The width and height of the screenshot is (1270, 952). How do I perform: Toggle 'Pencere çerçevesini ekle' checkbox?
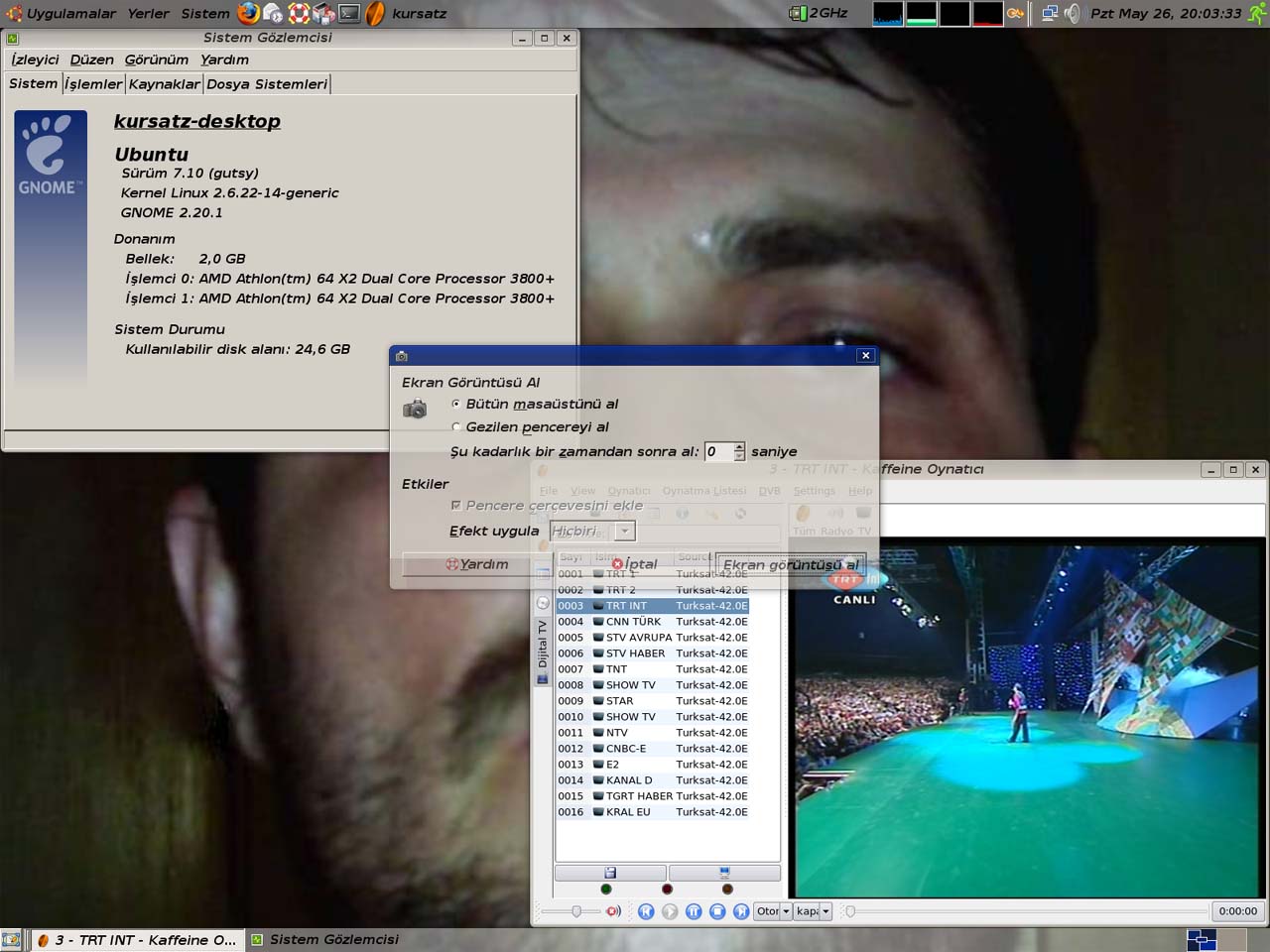547,505
